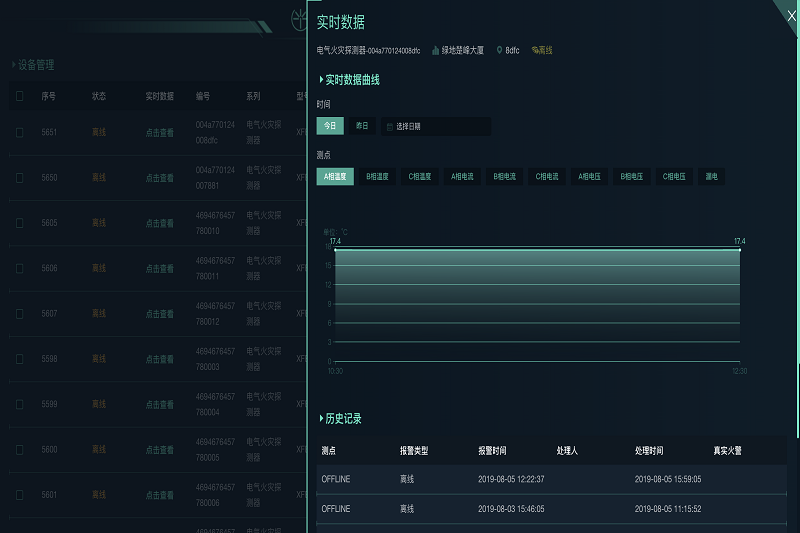Image resolution: width=800 pixels, height=533 pixels.
Task: Click device number 4694676457780010
Action: click(215, 223)
